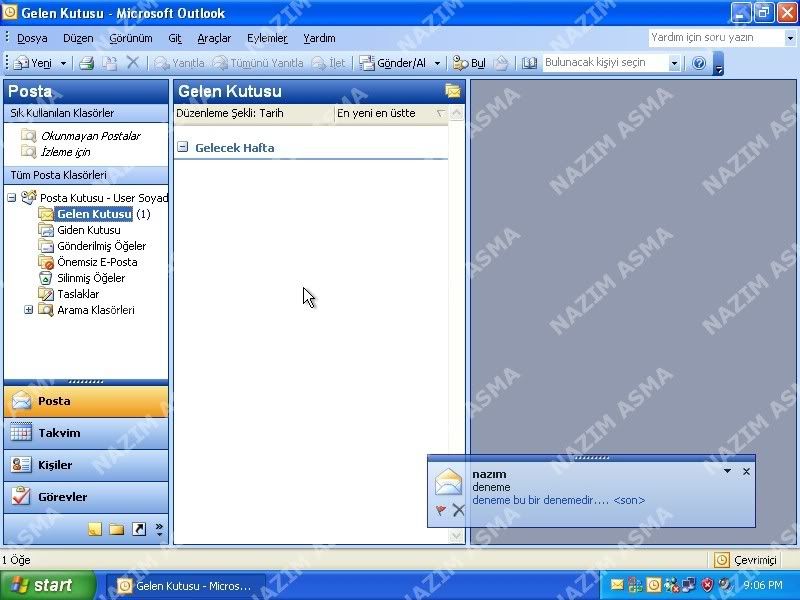Screen dimensions: 800x600
Task: Select the Gelen Kutusu folder in the tree
Action: click(x=94, y=214)
